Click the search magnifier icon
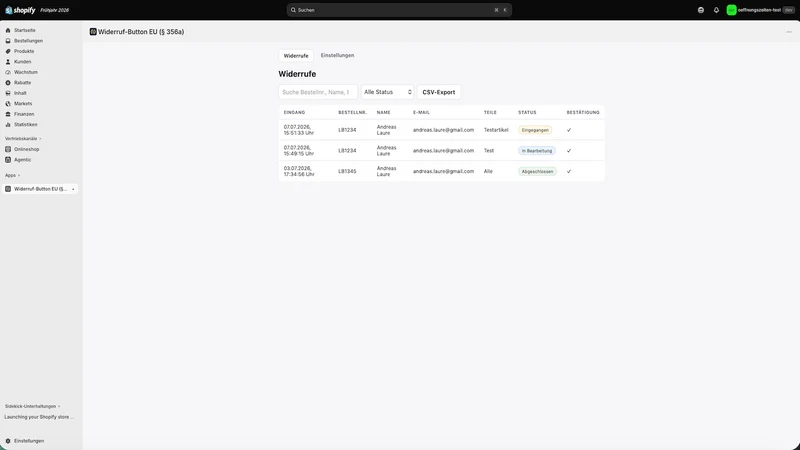Viewport: 800px width, 450px height. (293, 10)
